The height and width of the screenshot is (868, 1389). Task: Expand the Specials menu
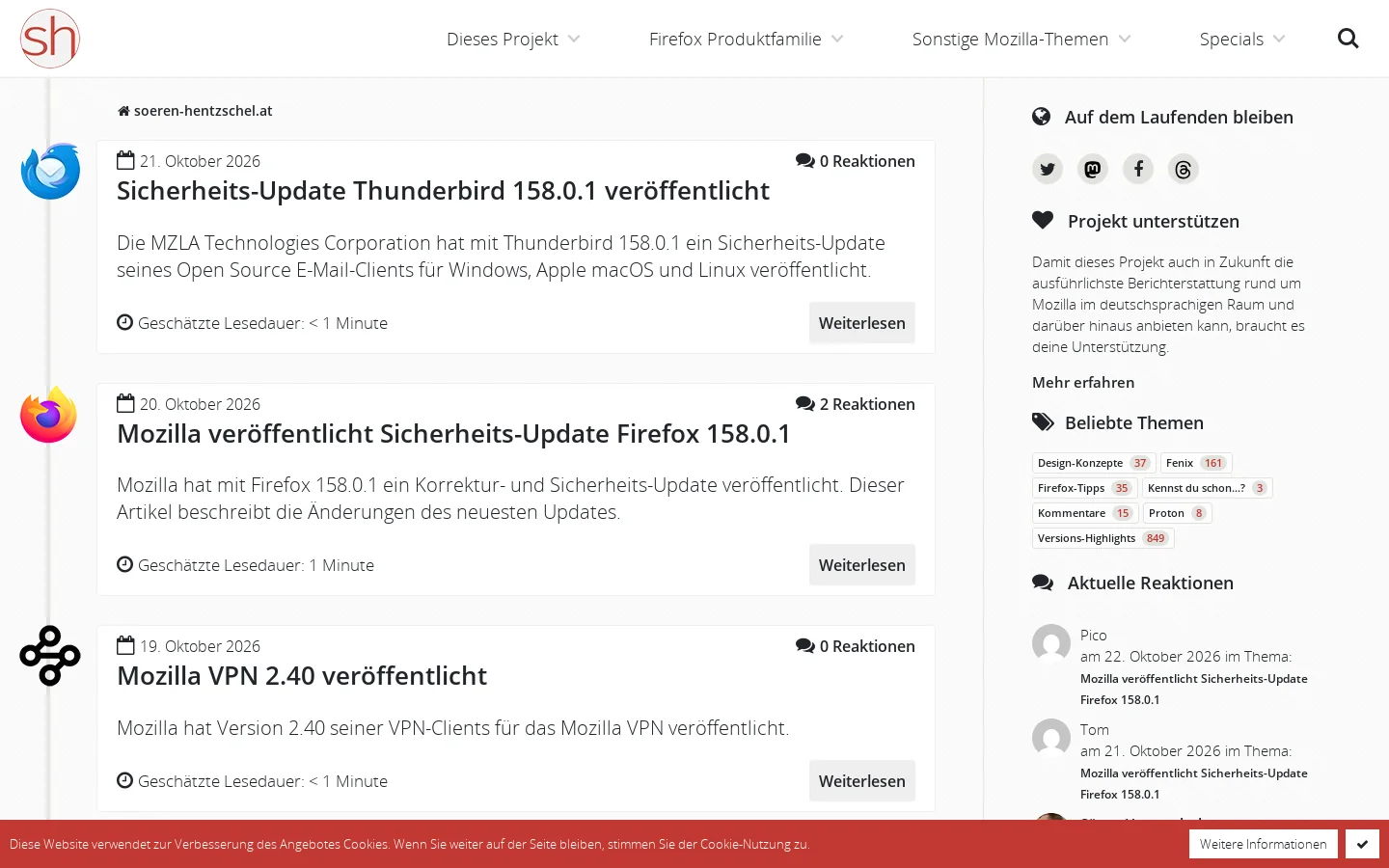tap(1242, 39)
